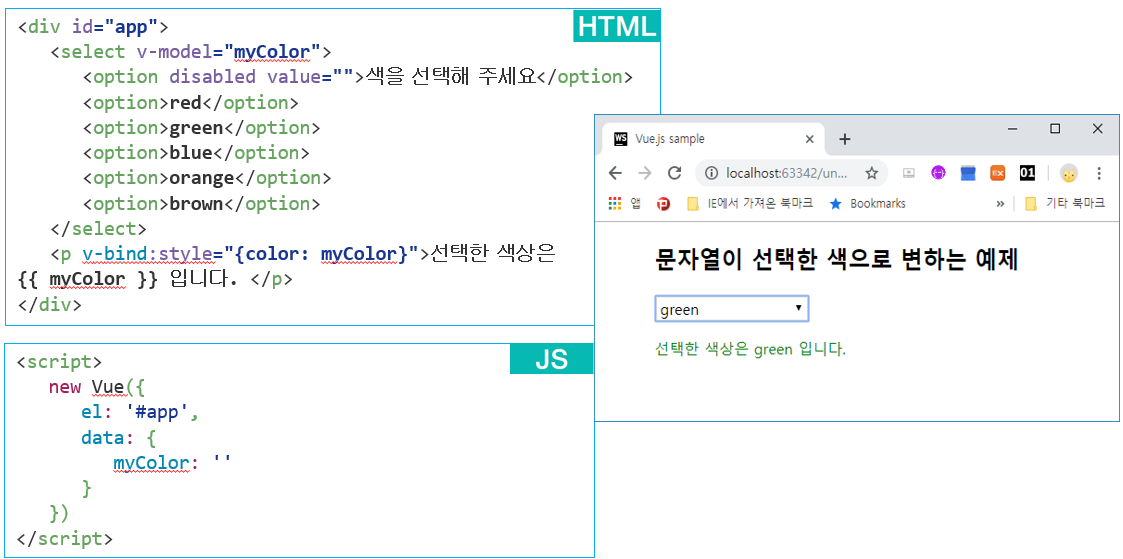
Task: Click the '<div id="app">' code line
Action: pyautogui.click(x=92, y=26)
